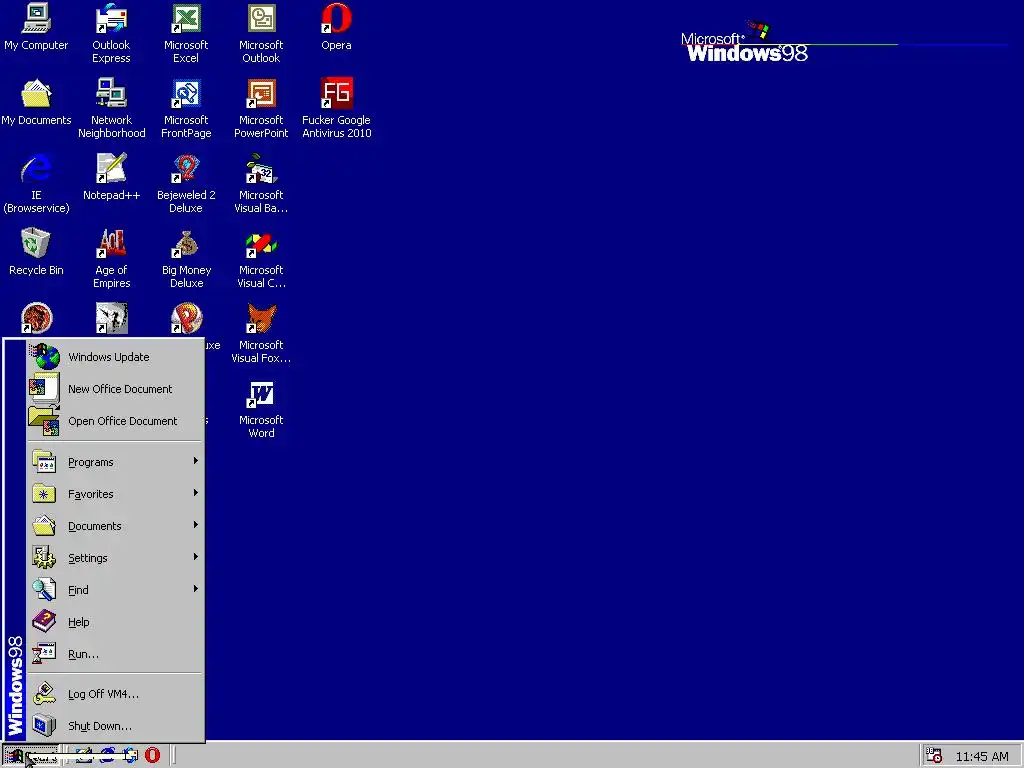Viewport: 1024px width, 768px height.
Task: Click the 11:45 AM taskbar clock
Action: [x=982, y=756]
